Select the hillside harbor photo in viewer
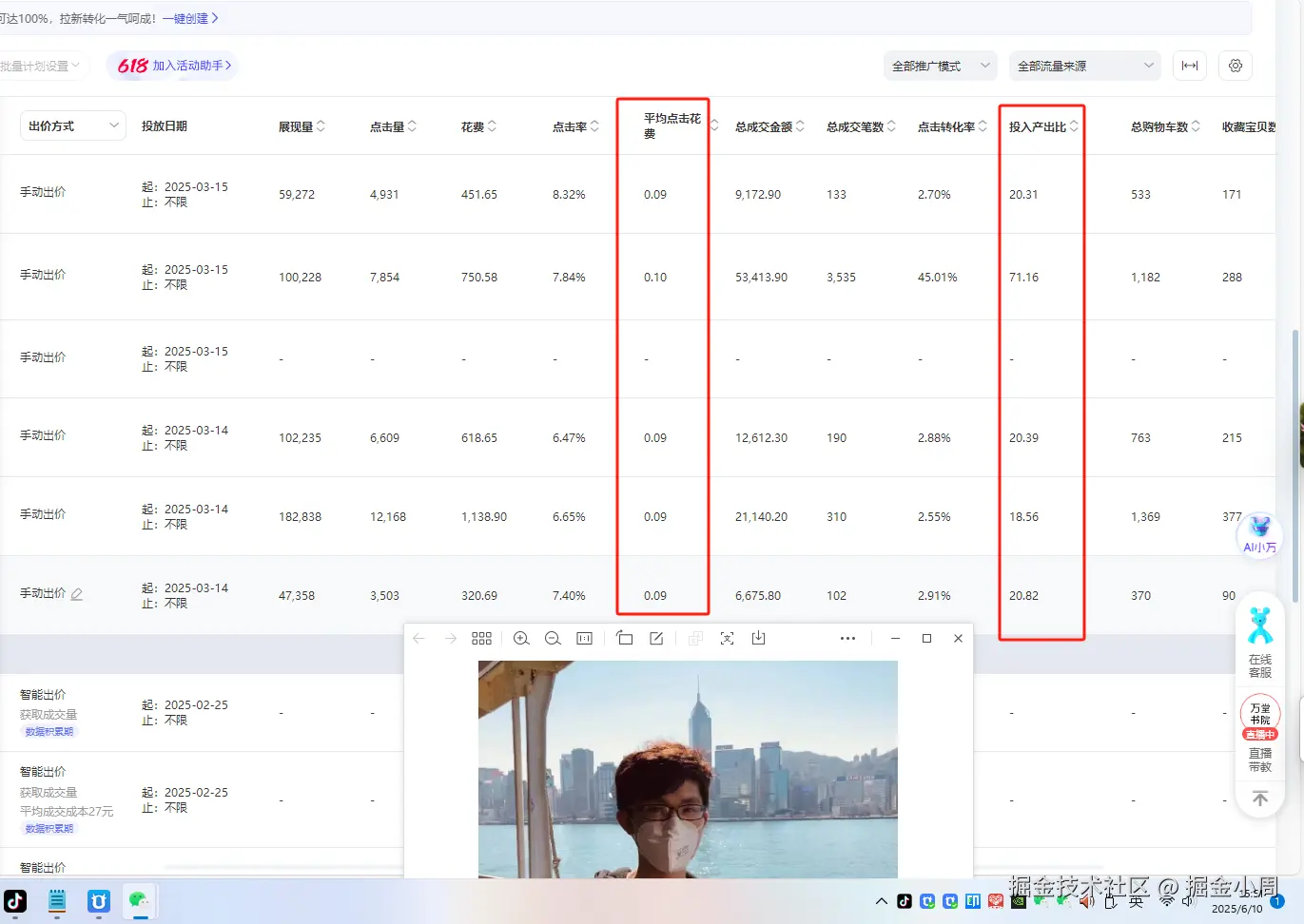Screen dimensions: 1304x924 pyautogui.click(x=688, y=769)
